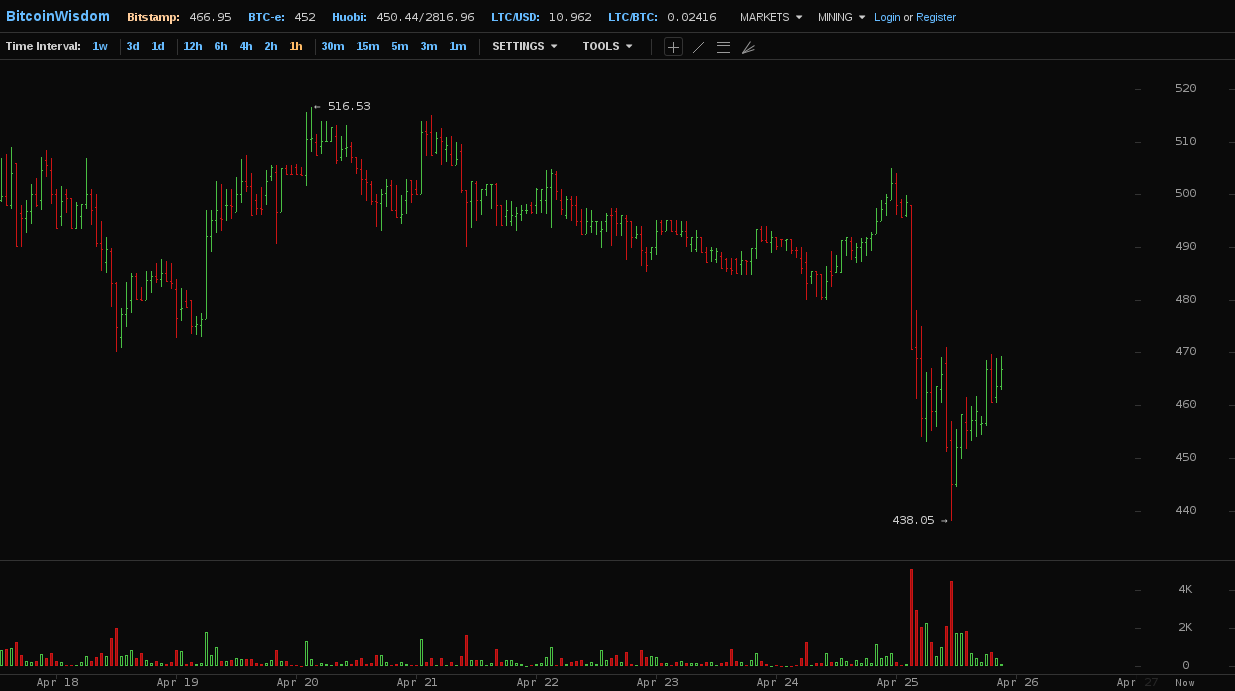The image size is (1235, 691).
Task: Select the 1m time interval
Action: coord(457,46)
